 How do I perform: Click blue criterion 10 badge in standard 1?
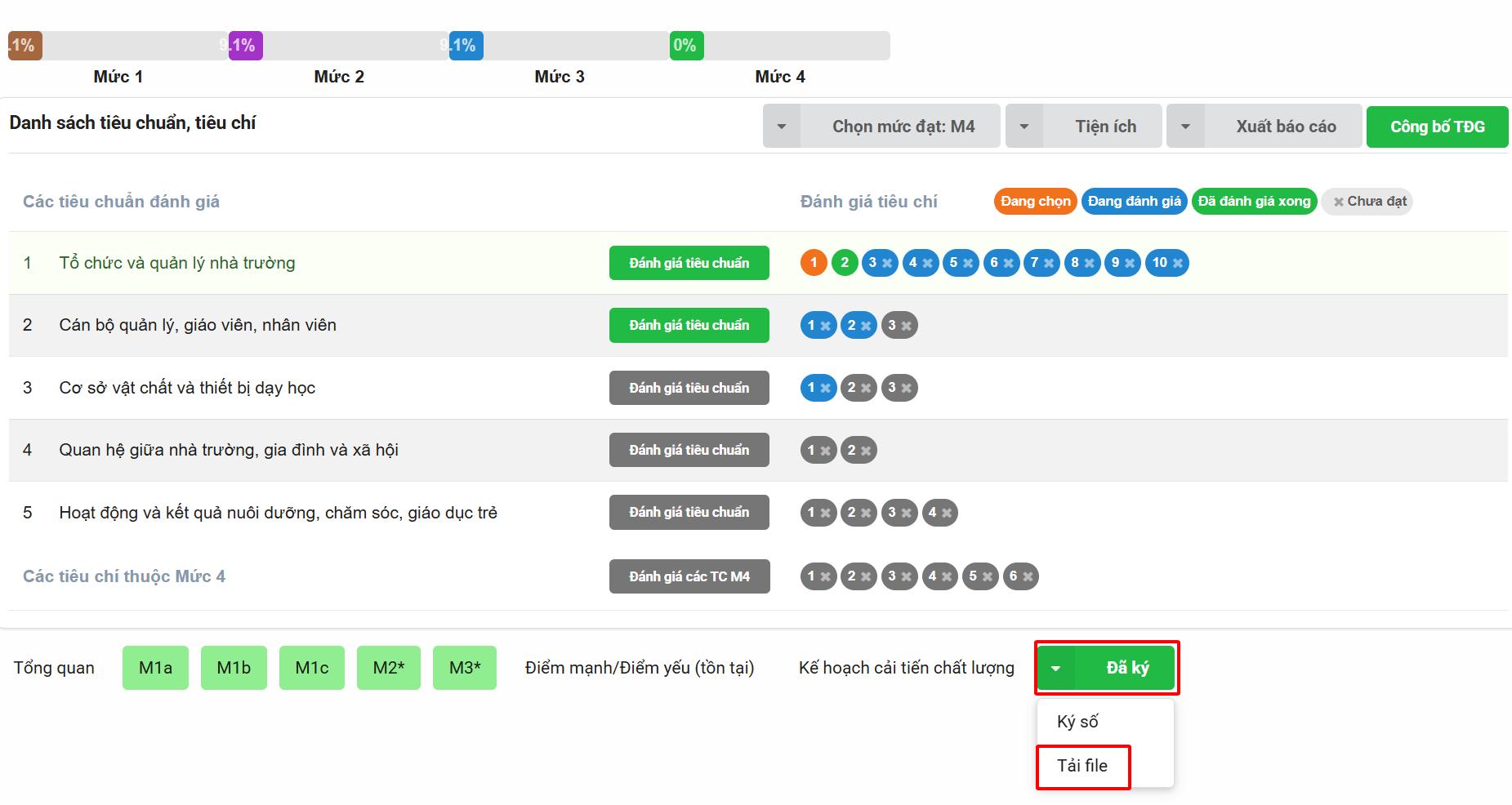pyautogui.click(x=1166, y=263)
